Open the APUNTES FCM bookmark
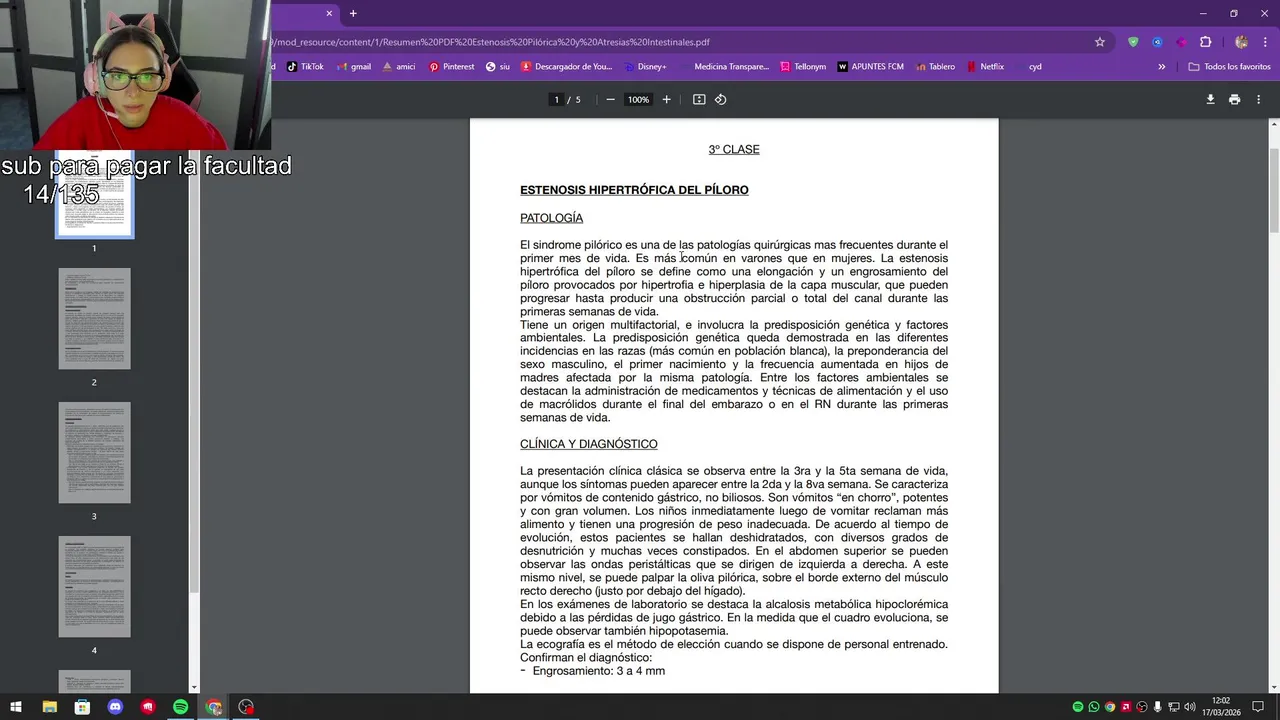This screenshot has width=1280, height=720. (x=870, y=67)
